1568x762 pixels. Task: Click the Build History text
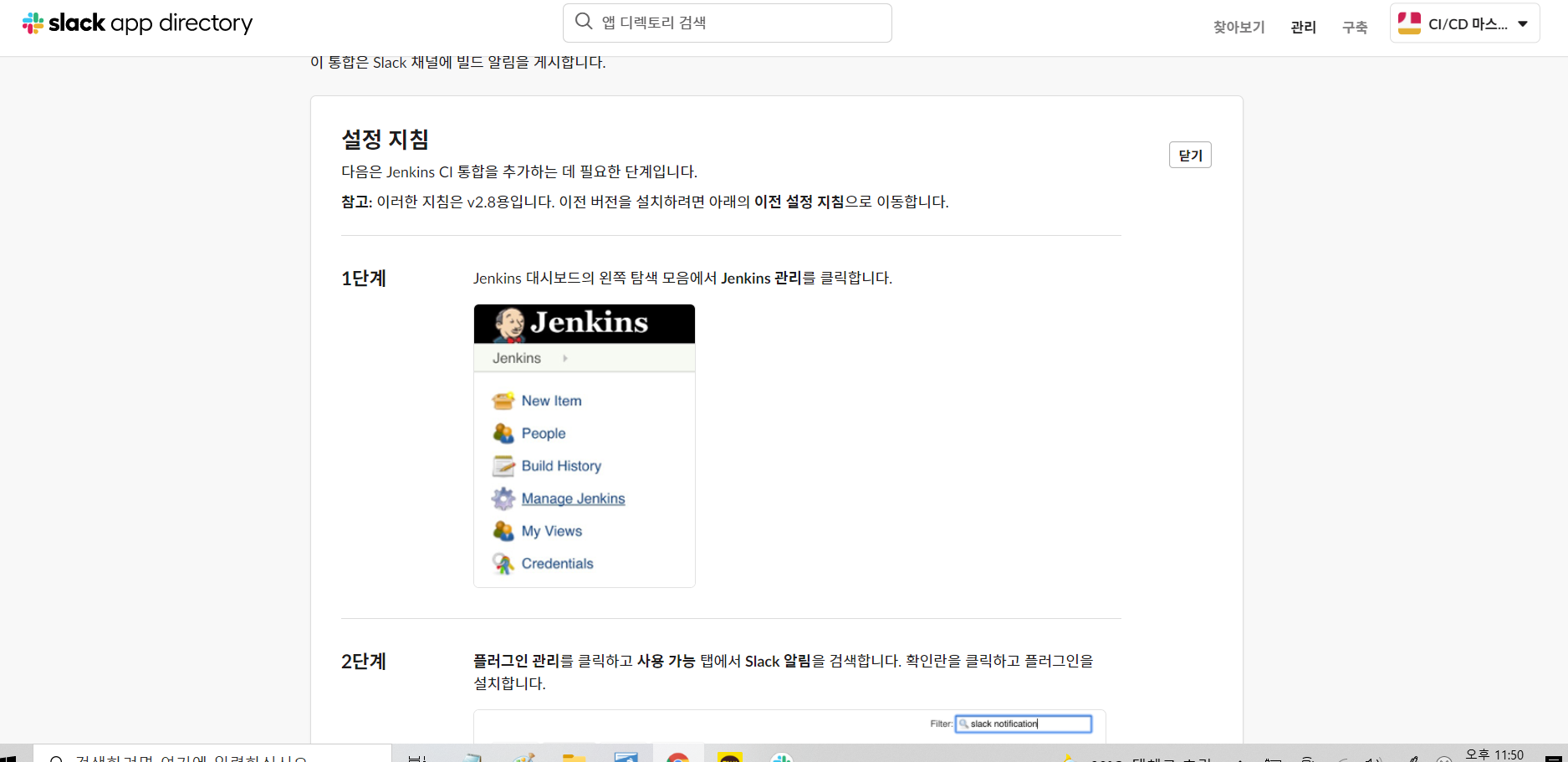561,466
